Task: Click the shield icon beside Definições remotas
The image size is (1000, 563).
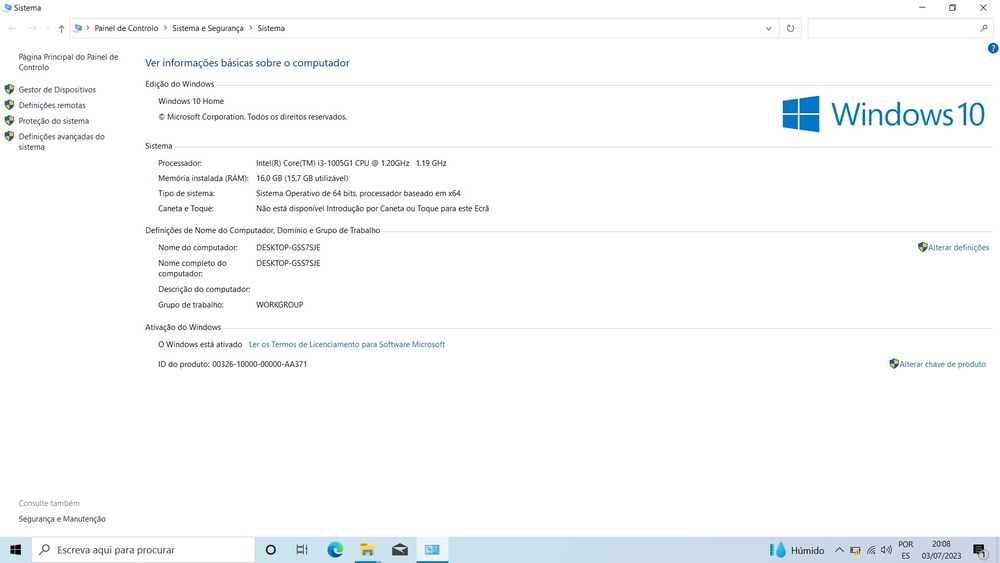Action: [x=9, y=105]
